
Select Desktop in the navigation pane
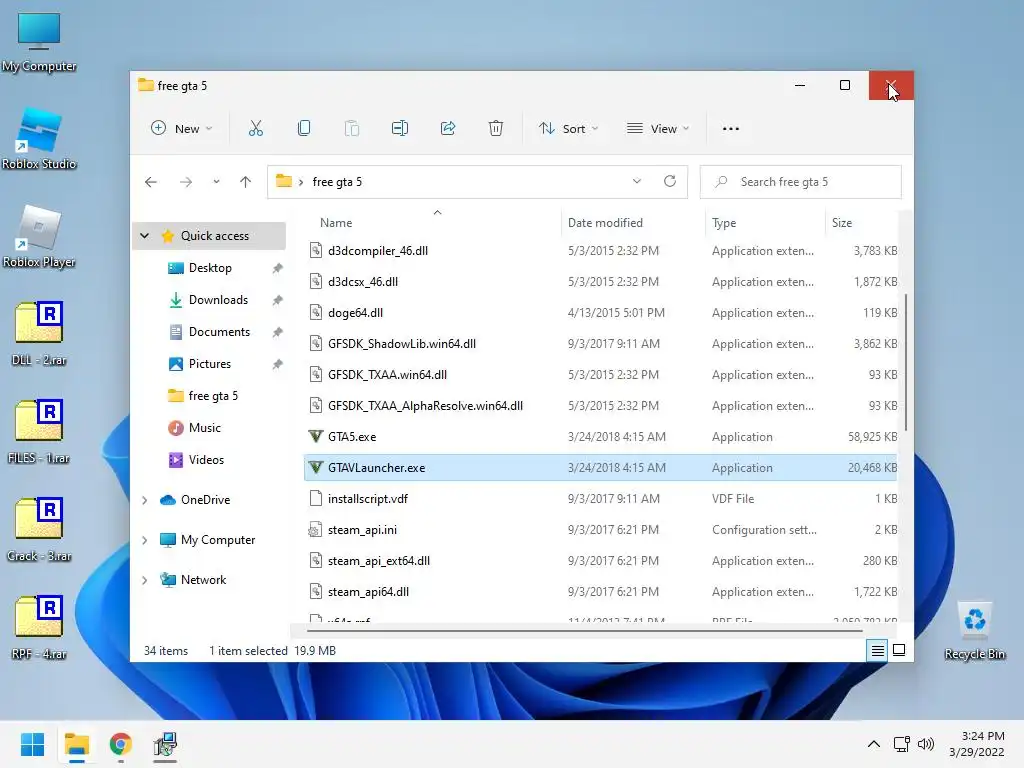tap(210, 268)
